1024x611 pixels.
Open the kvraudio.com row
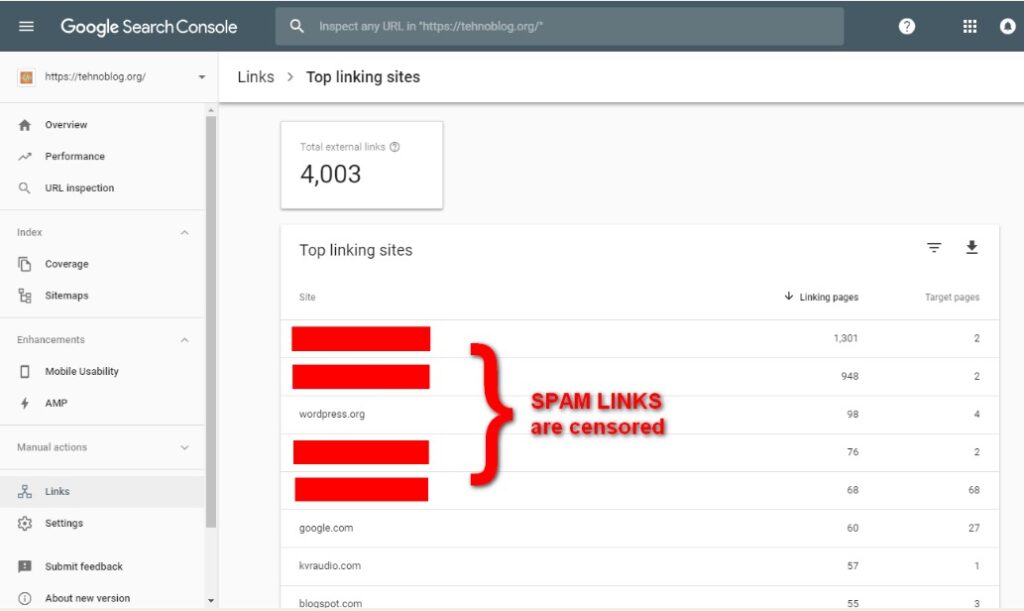click(639, 566)
